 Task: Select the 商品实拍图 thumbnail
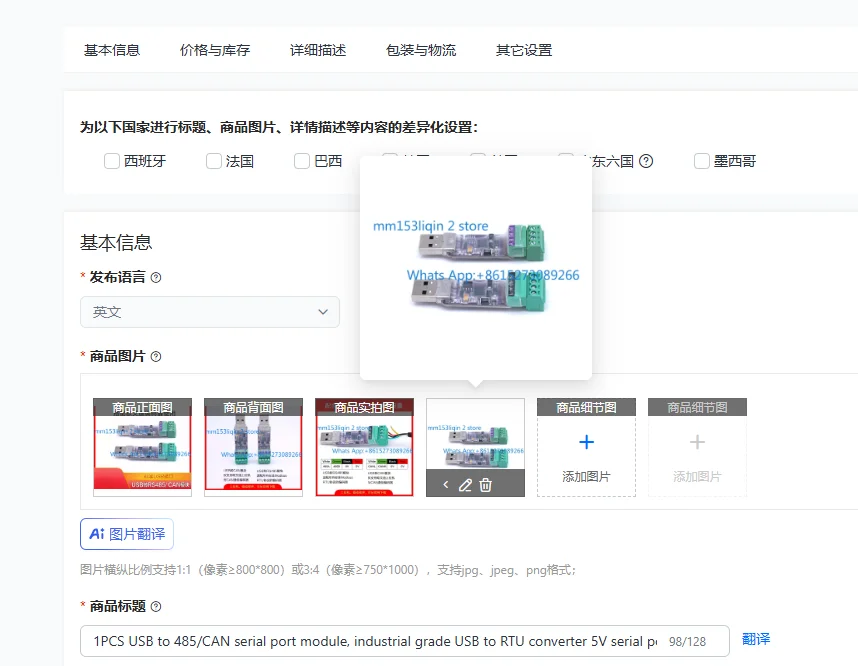364,447
